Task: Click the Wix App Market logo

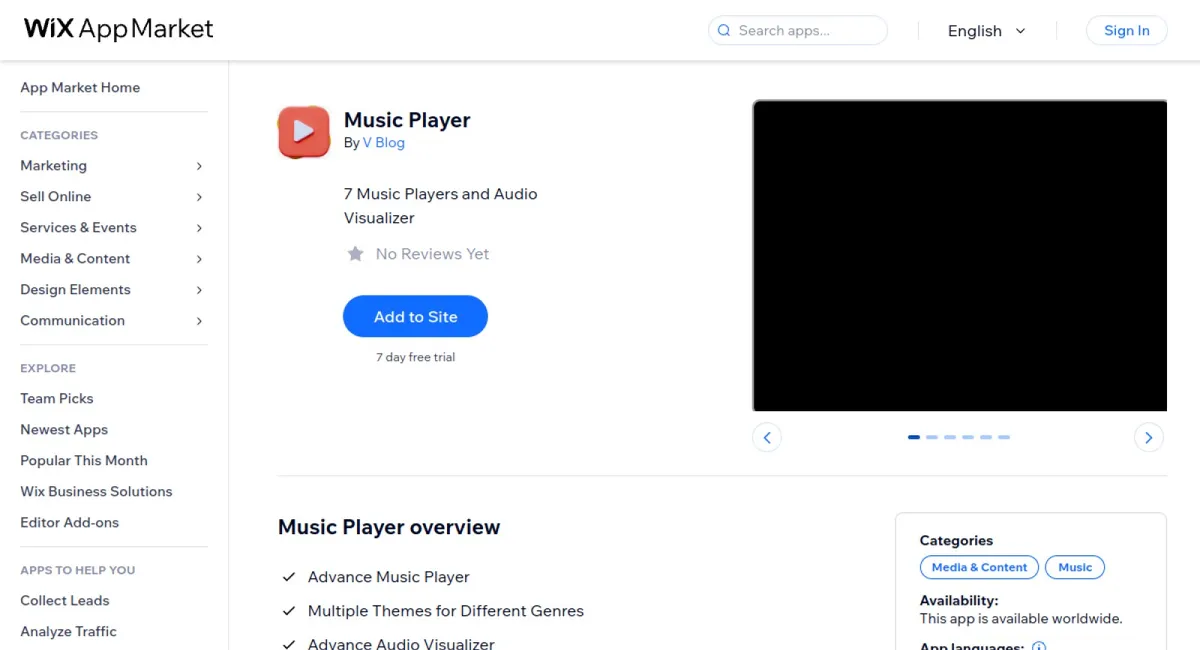Action: tap(119, 29)
